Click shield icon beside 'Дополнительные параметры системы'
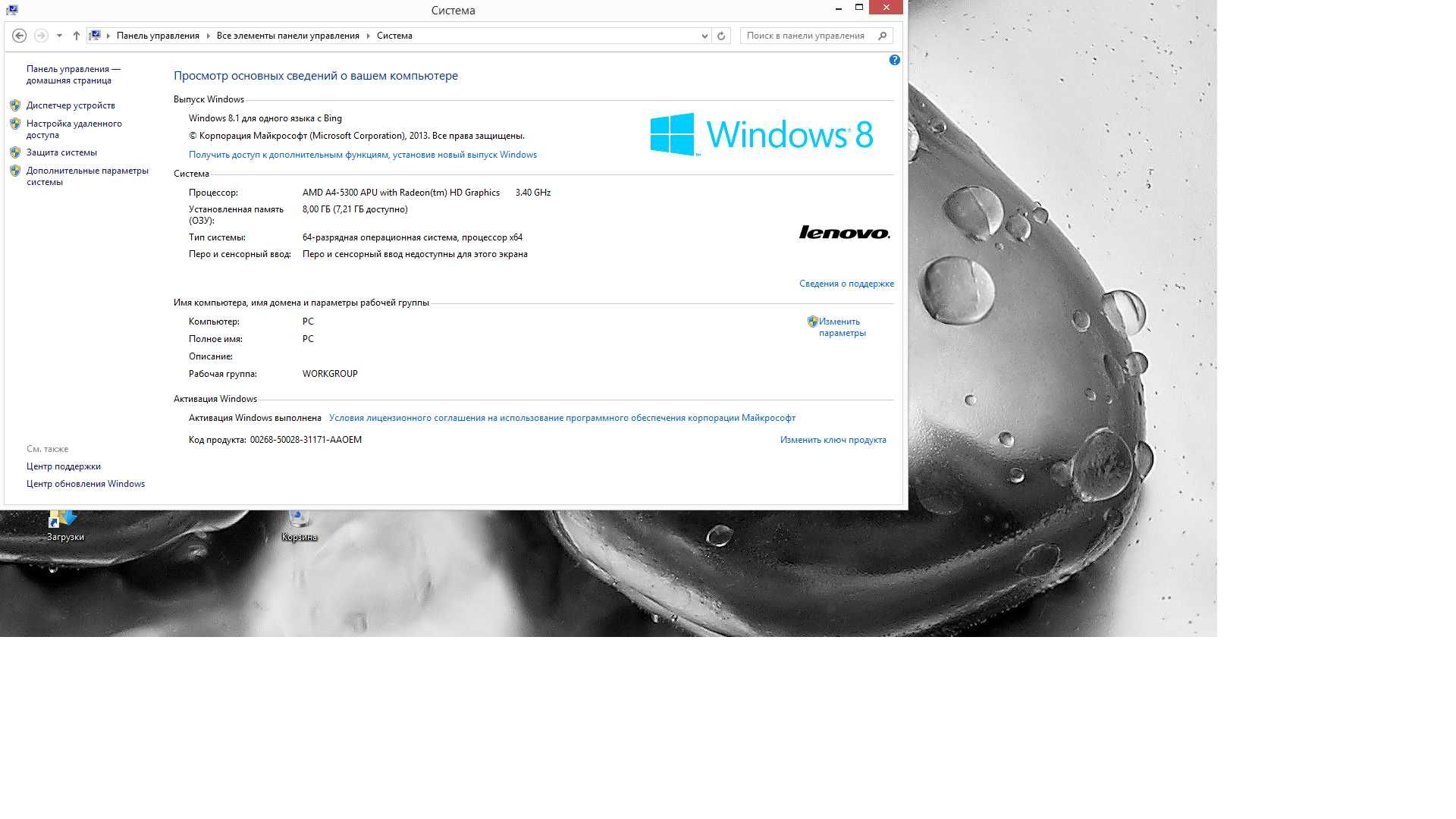The height and width of the screenshot is (819, 1456). (x=15, y=171)
